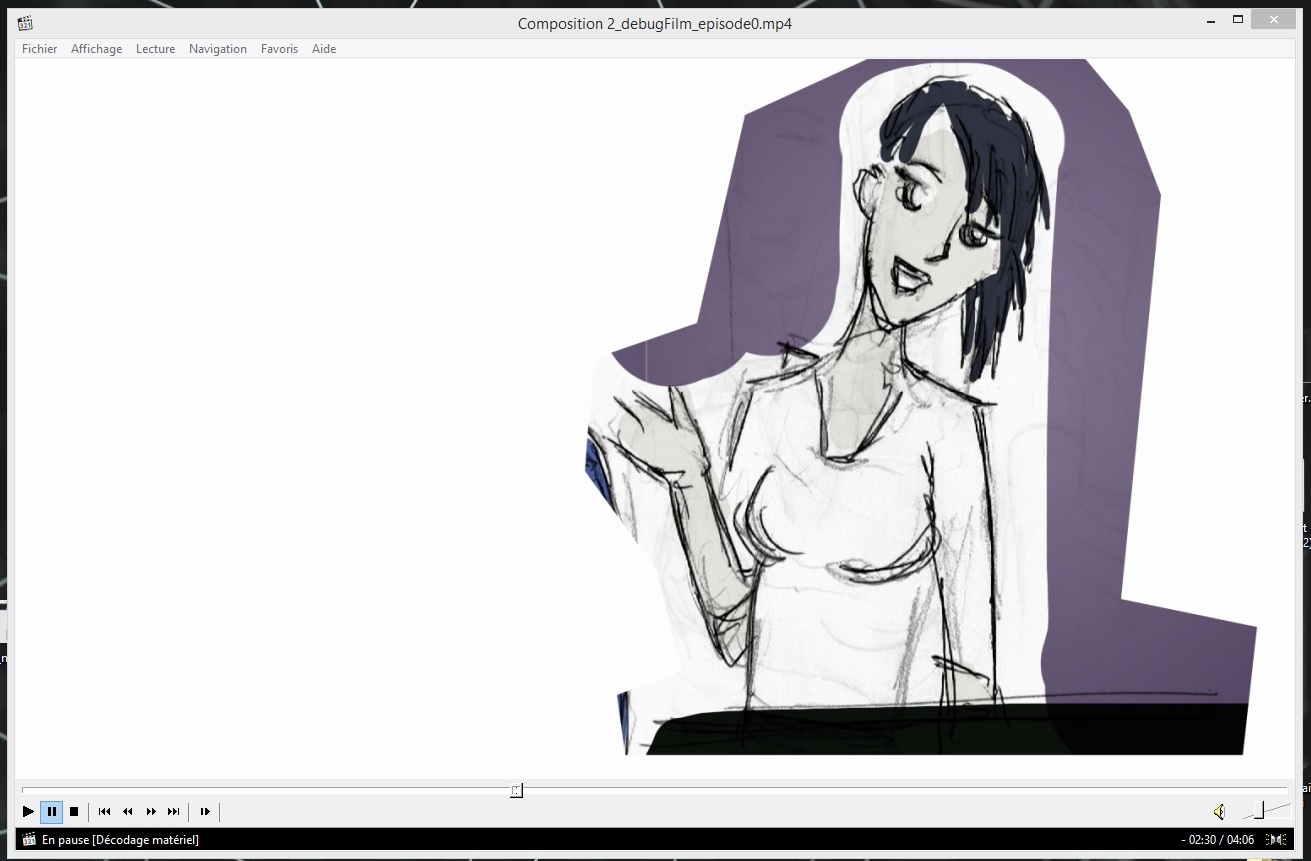
Task: Click the seek bar position thumb
Action: pos(516,791)
